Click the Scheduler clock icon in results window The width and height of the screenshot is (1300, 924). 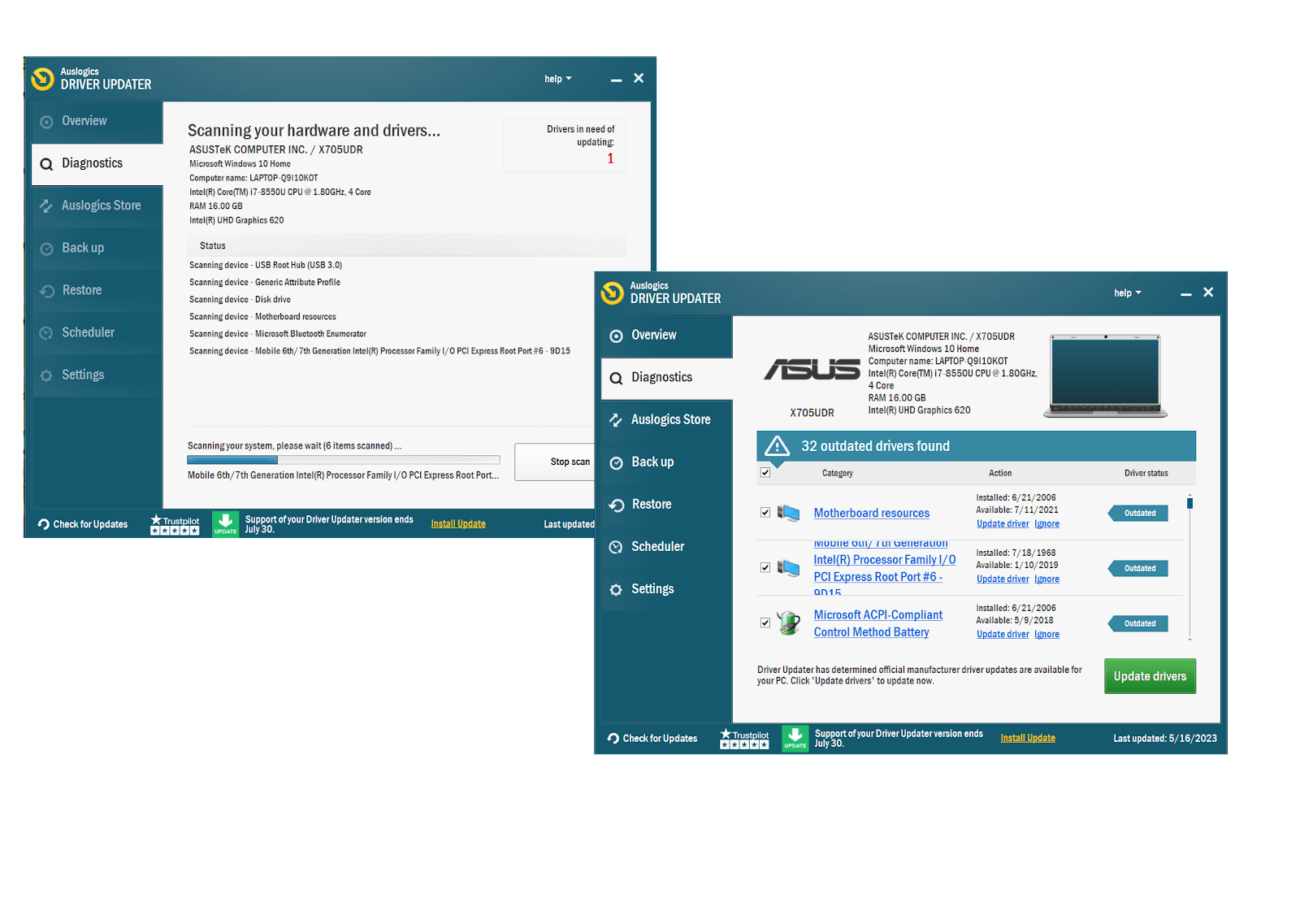(x=617, y=547)
